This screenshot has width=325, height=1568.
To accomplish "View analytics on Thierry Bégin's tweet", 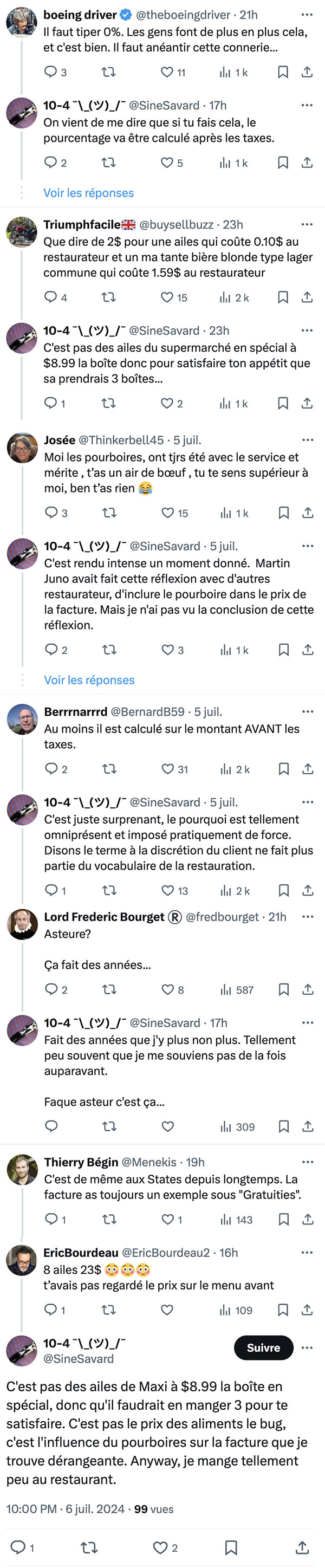I will pyautogui.click(x=236, y=1220).
